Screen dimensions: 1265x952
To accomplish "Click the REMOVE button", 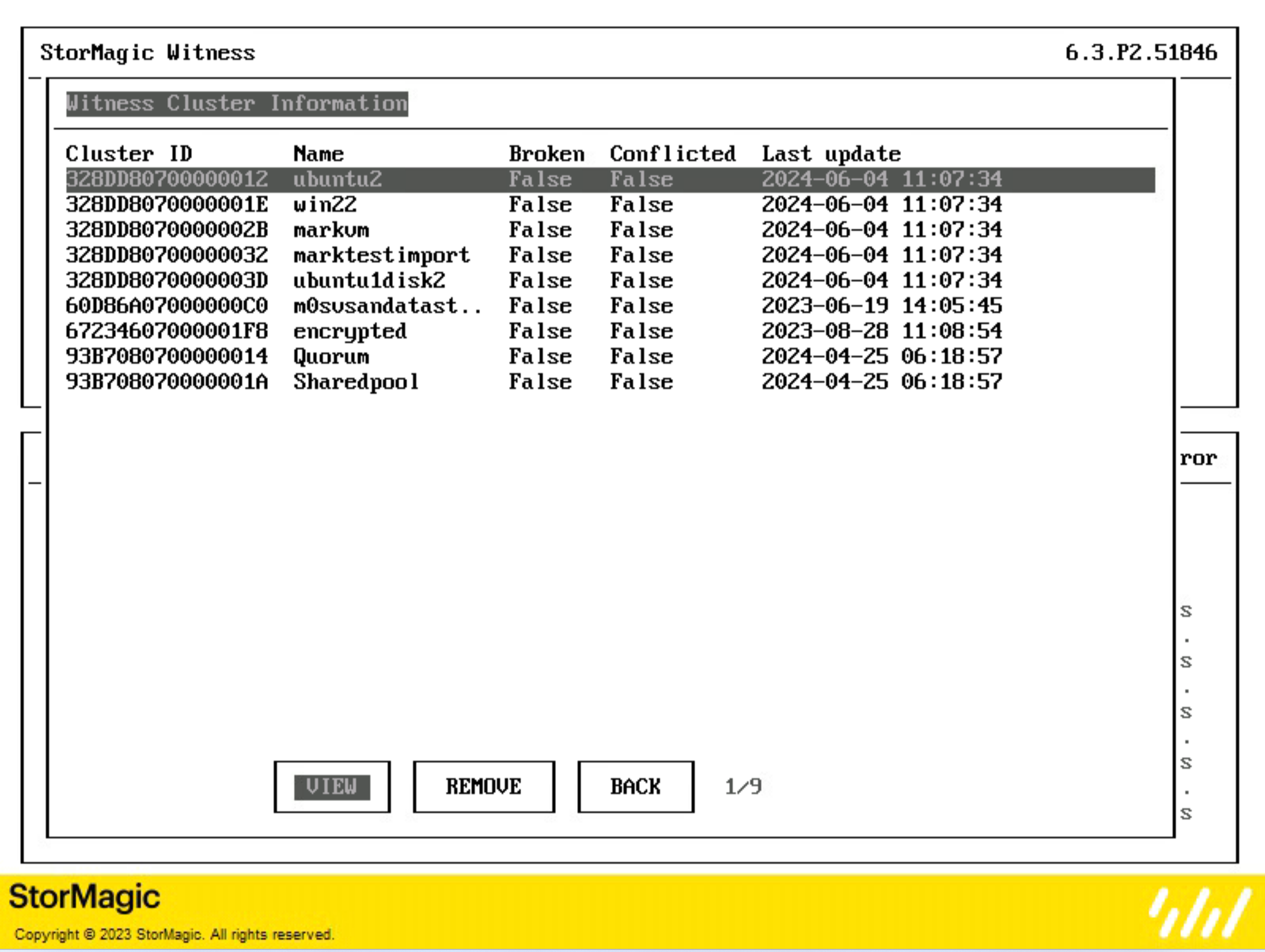I will tap(484, 786).
